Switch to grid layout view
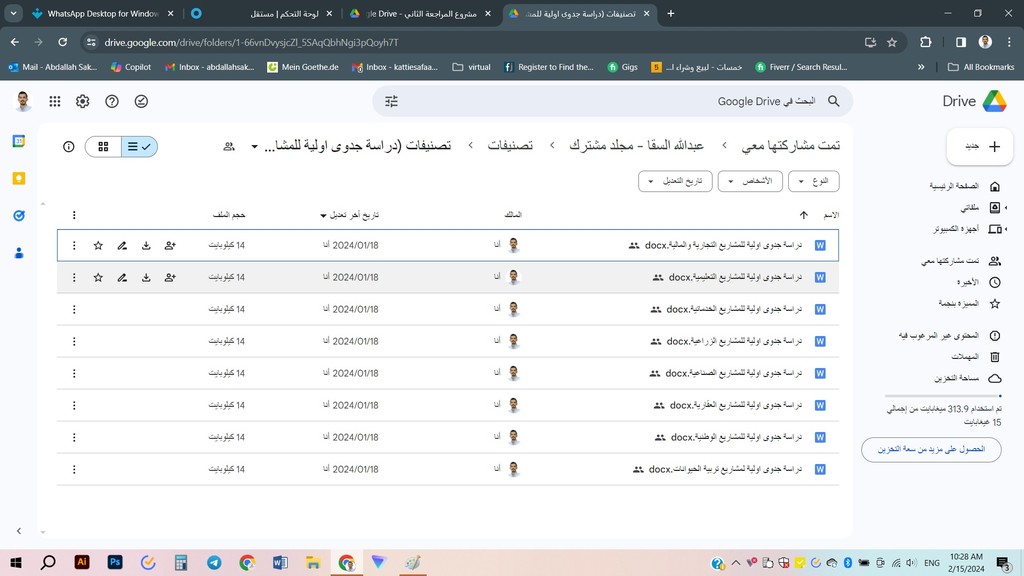The height and width of the screenshot is (576, 1024). (x=103, y=147)
